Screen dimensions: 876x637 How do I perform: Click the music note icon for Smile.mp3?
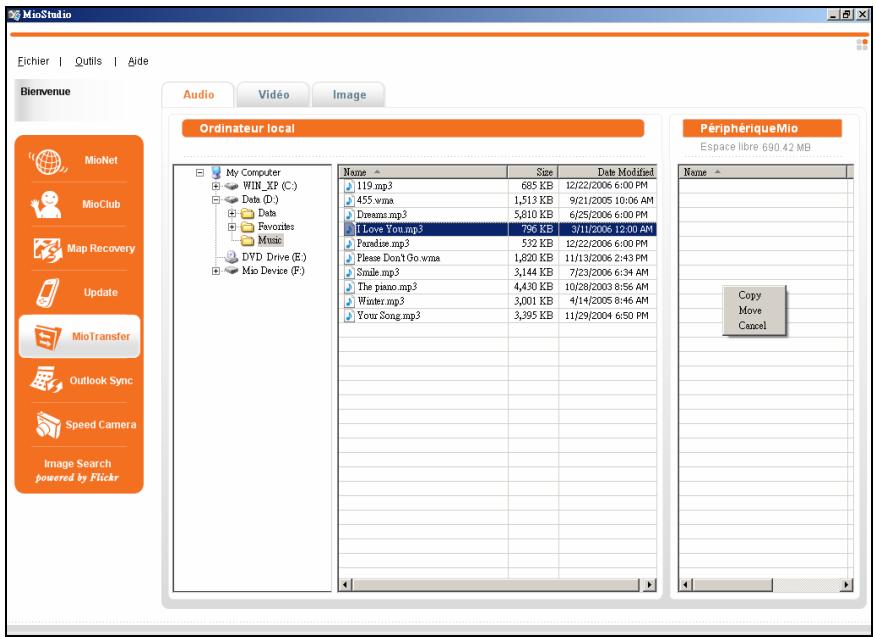(x=349, y=273)
